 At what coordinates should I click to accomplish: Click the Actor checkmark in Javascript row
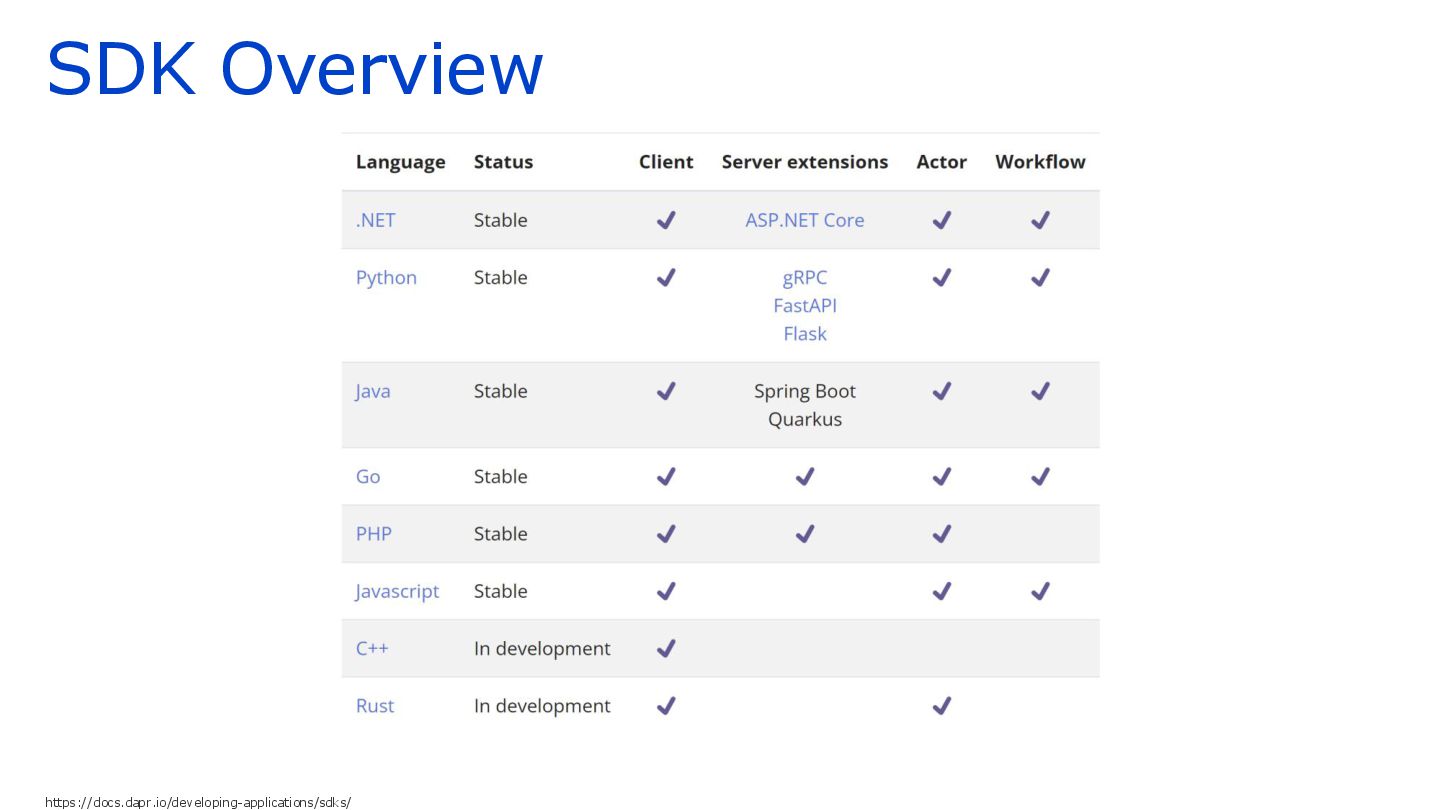[941, 591]
